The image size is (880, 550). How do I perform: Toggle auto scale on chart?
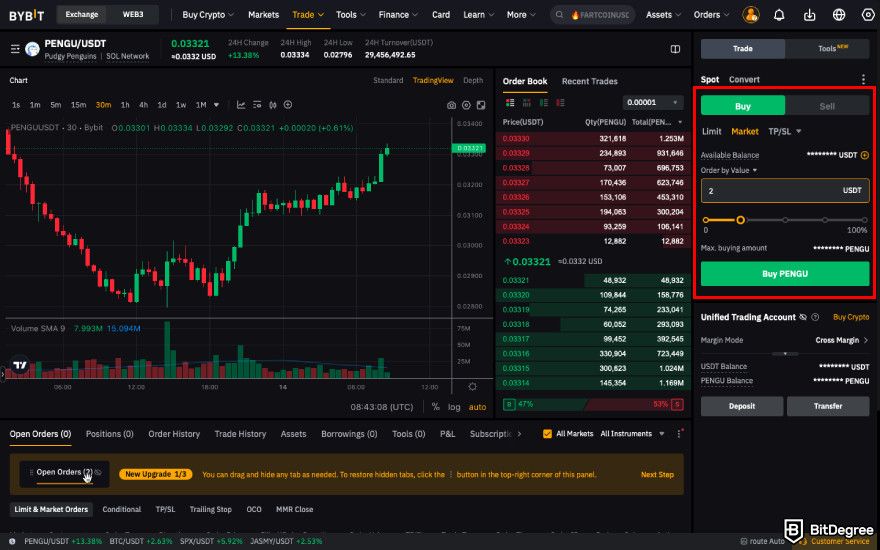478,407
